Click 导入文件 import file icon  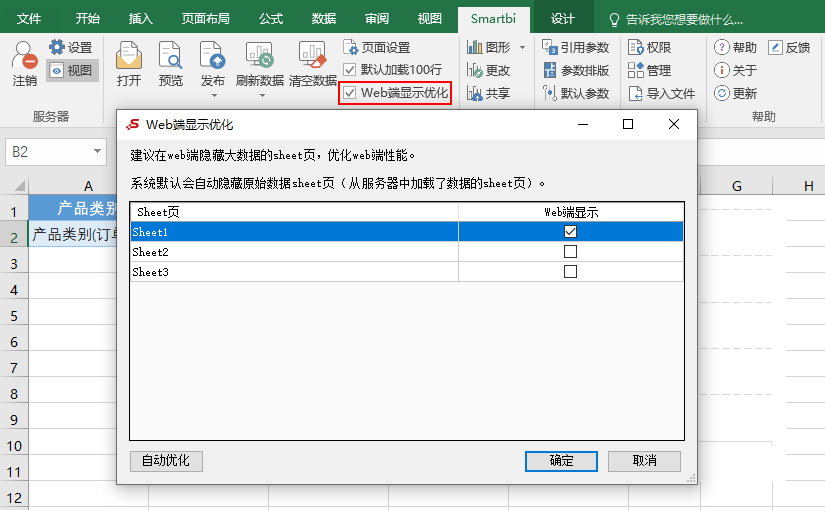pyautogui.click(x=635, y=93)
